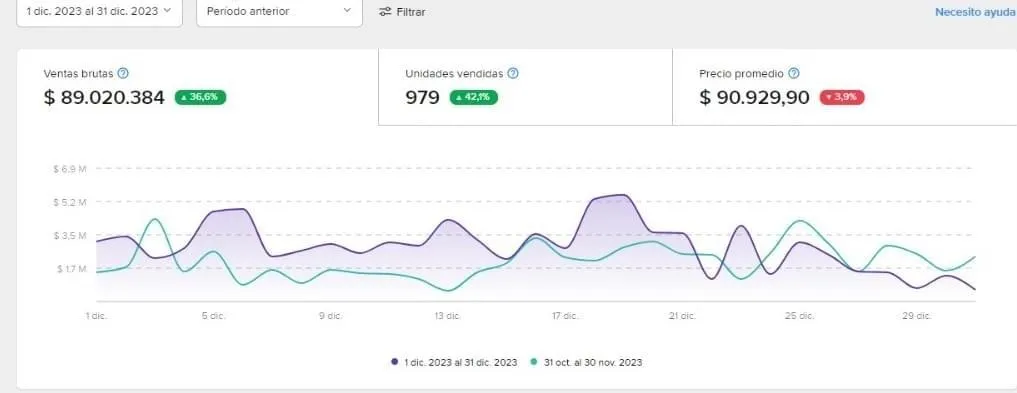1017x393 pixels.
Task: Click the $ 5.2 M axis label
Action: point(69,202)
